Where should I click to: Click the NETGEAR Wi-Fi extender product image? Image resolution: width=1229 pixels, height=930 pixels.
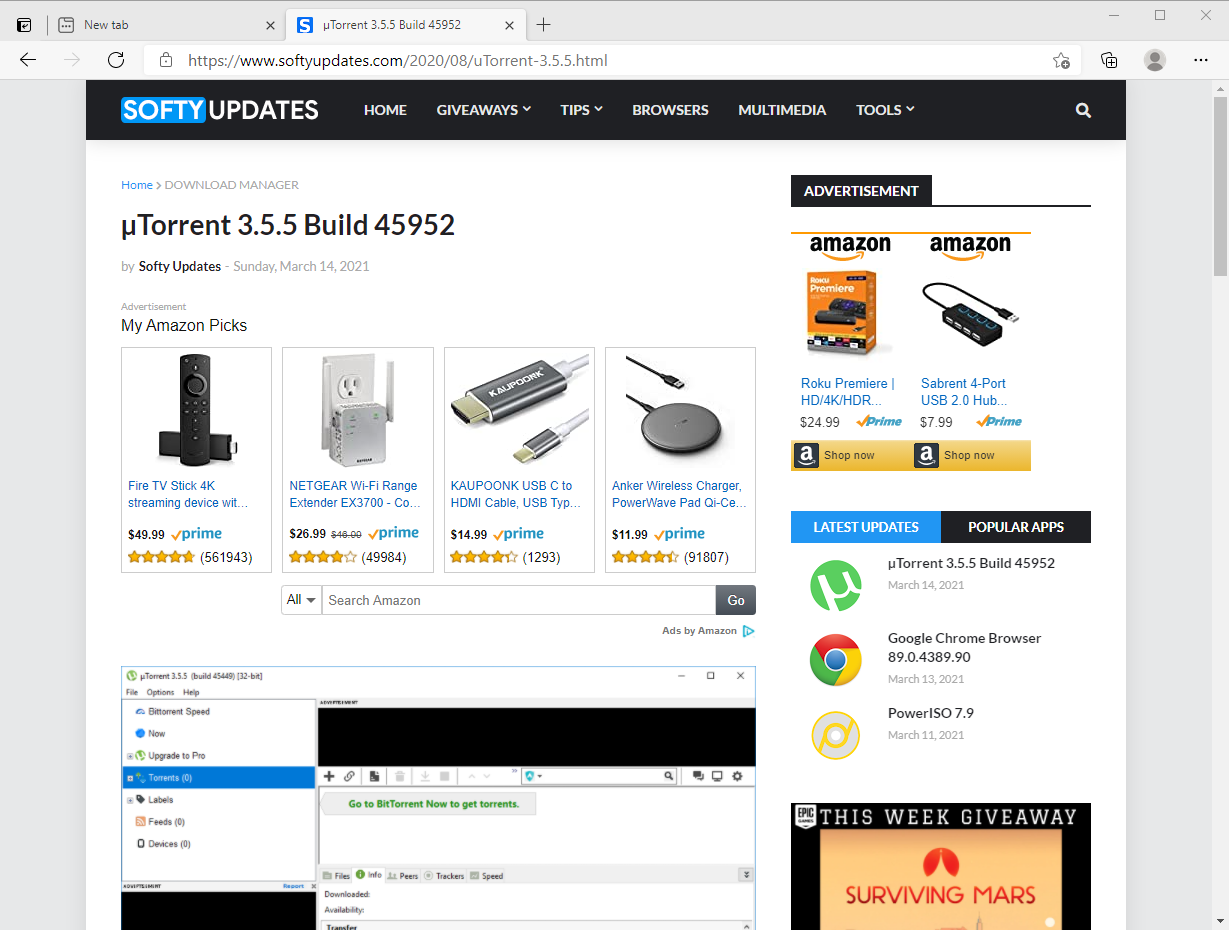pos(357,410)
